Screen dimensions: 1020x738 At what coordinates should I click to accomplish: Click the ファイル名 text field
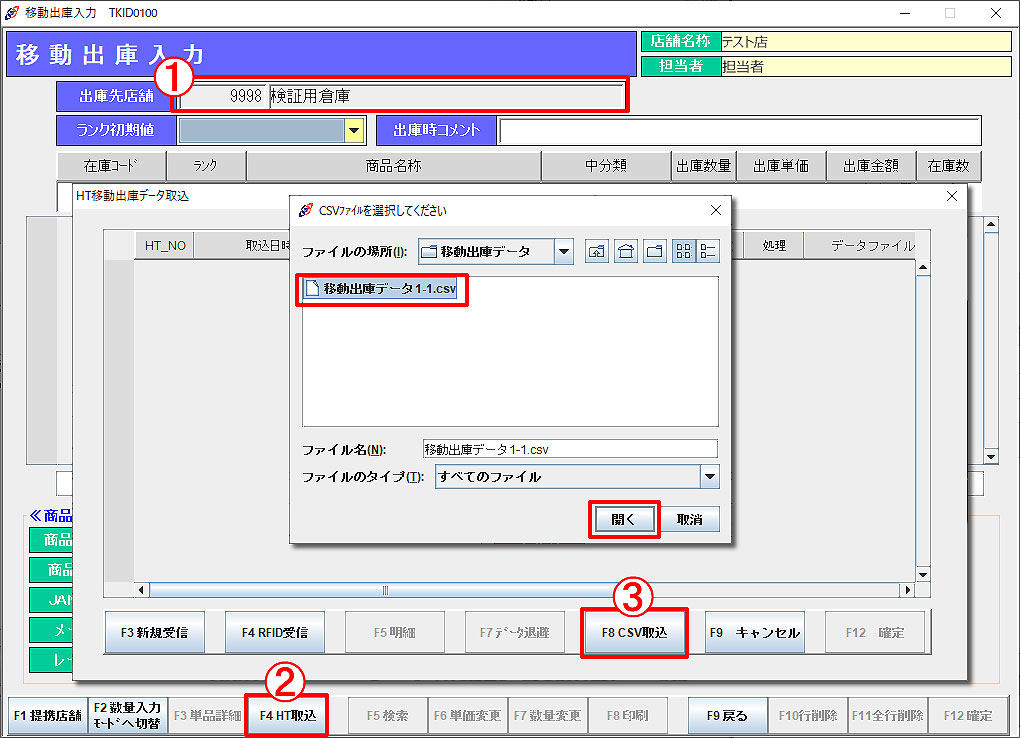(x=570, y=449)
